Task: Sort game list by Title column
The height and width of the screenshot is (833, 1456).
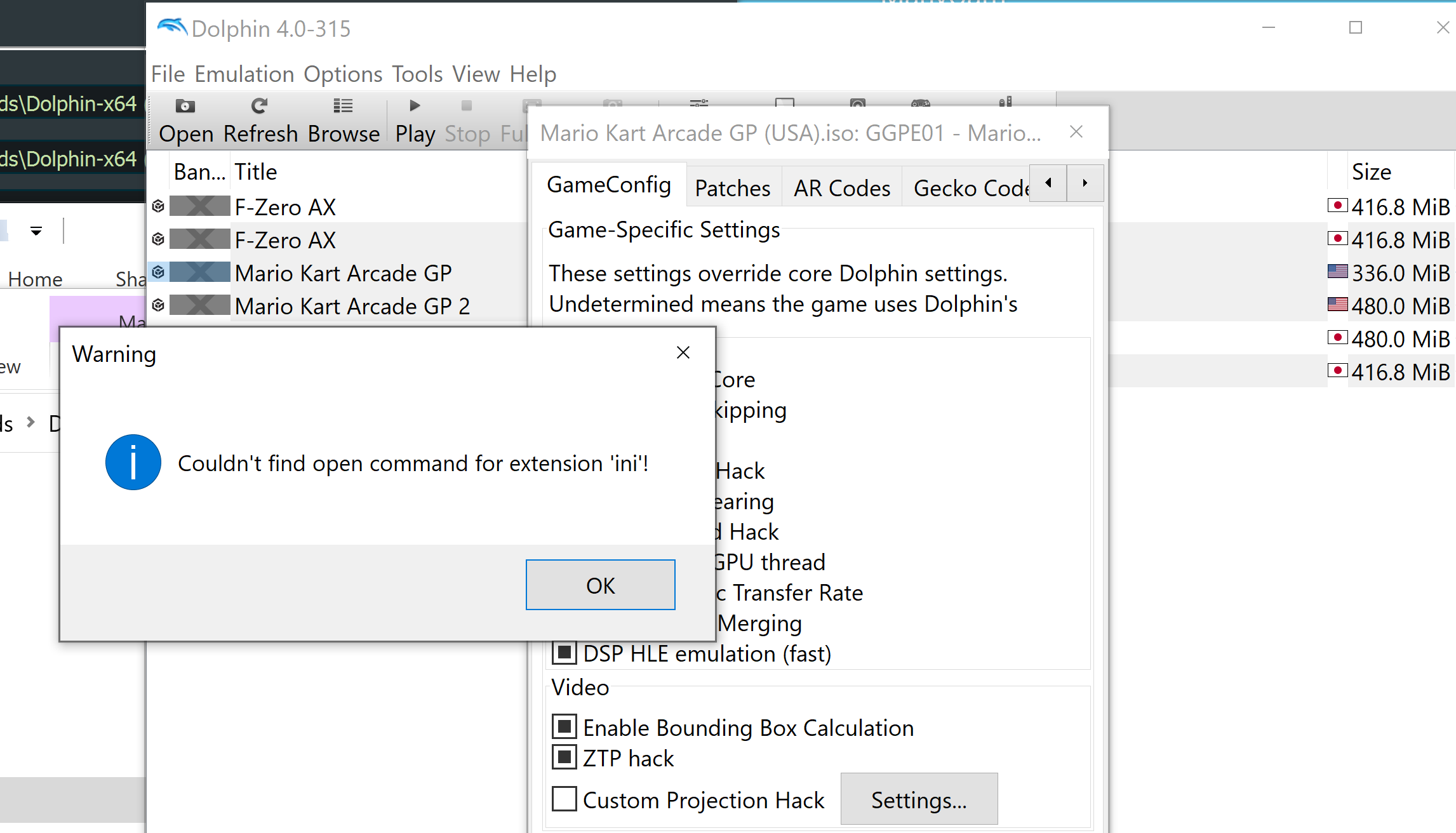Action: (256, 171)
